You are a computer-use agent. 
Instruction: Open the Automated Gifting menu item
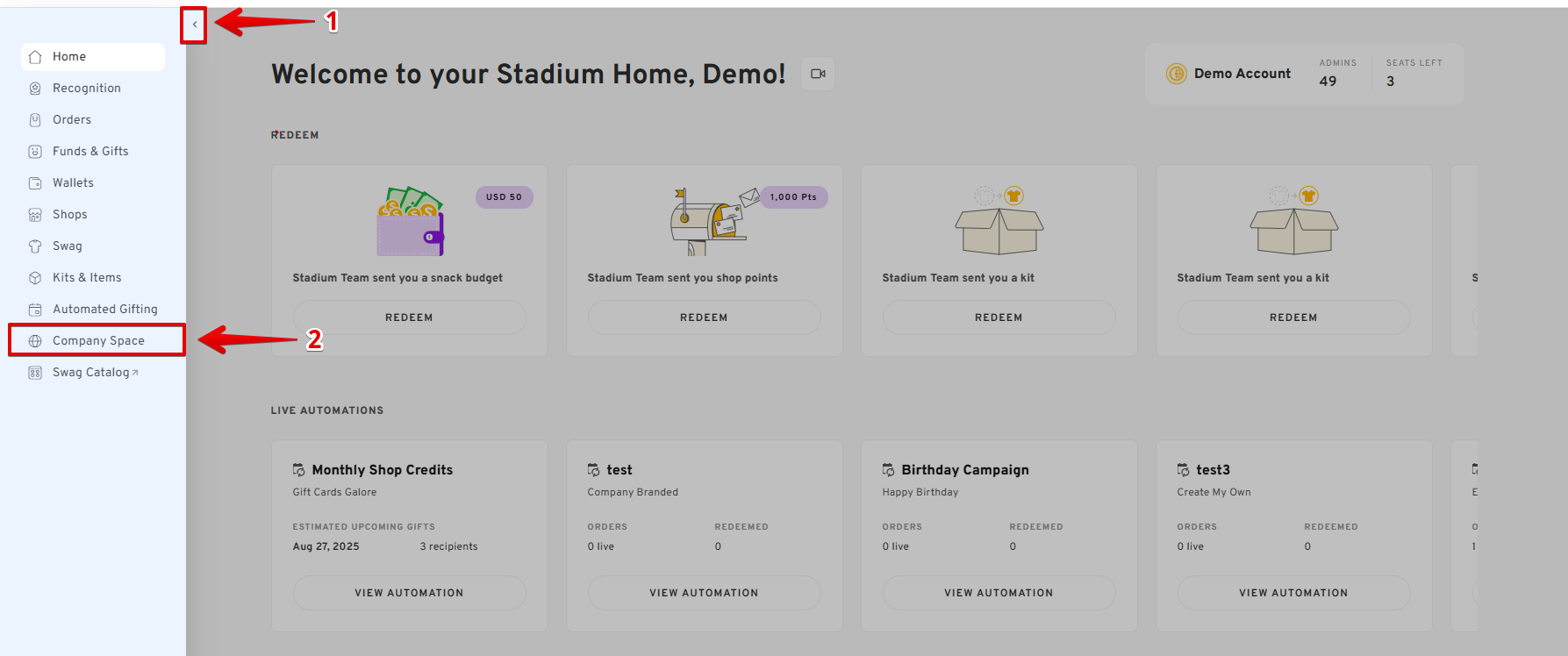coord(104,309)
